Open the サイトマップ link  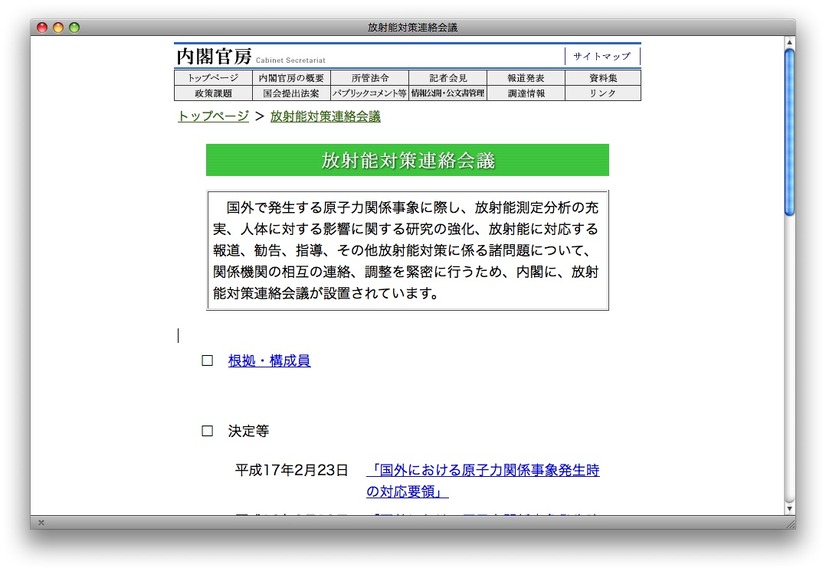[x=601, y=57]
